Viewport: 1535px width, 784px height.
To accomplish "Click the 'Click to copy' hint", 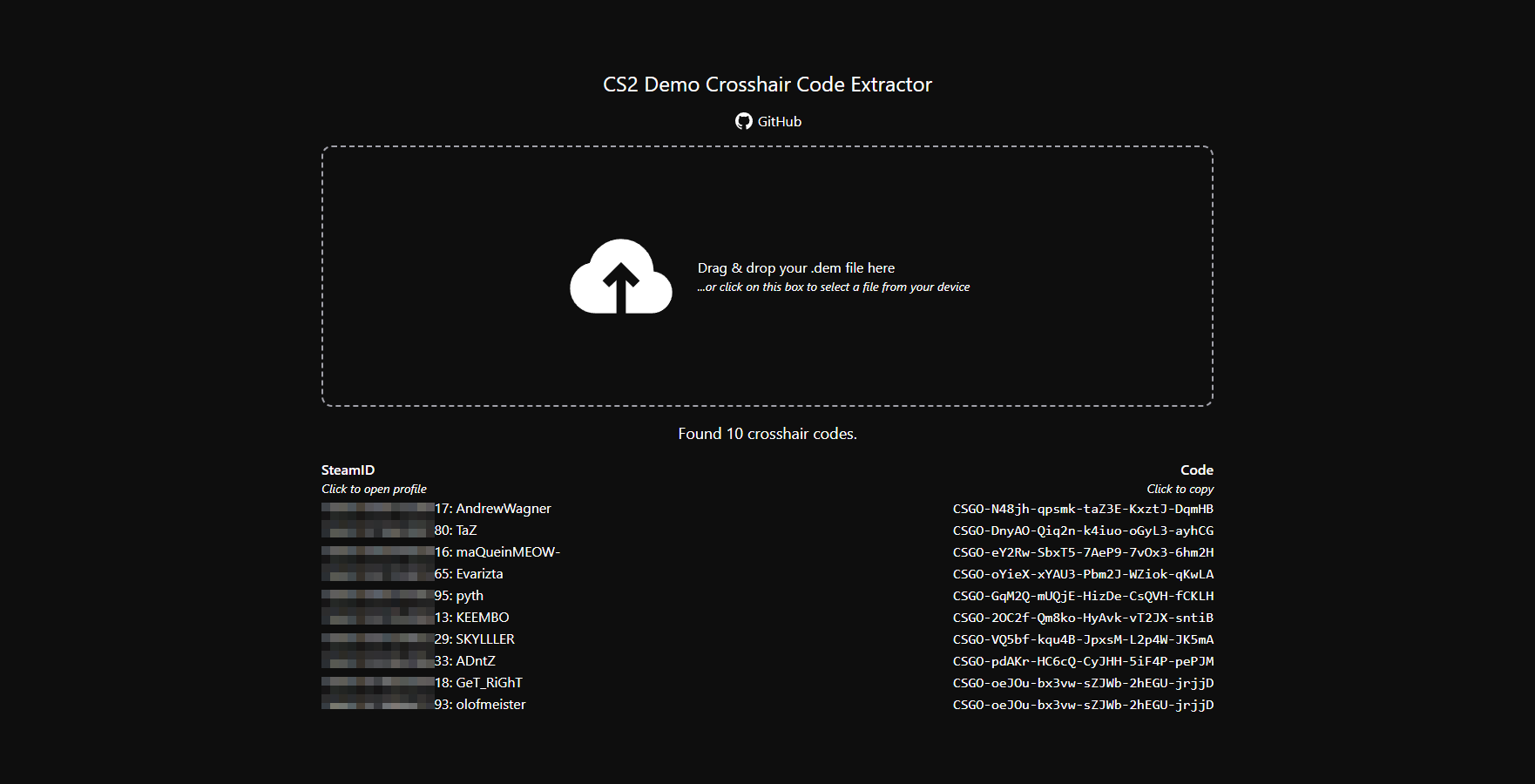I will coord(1180,490).
